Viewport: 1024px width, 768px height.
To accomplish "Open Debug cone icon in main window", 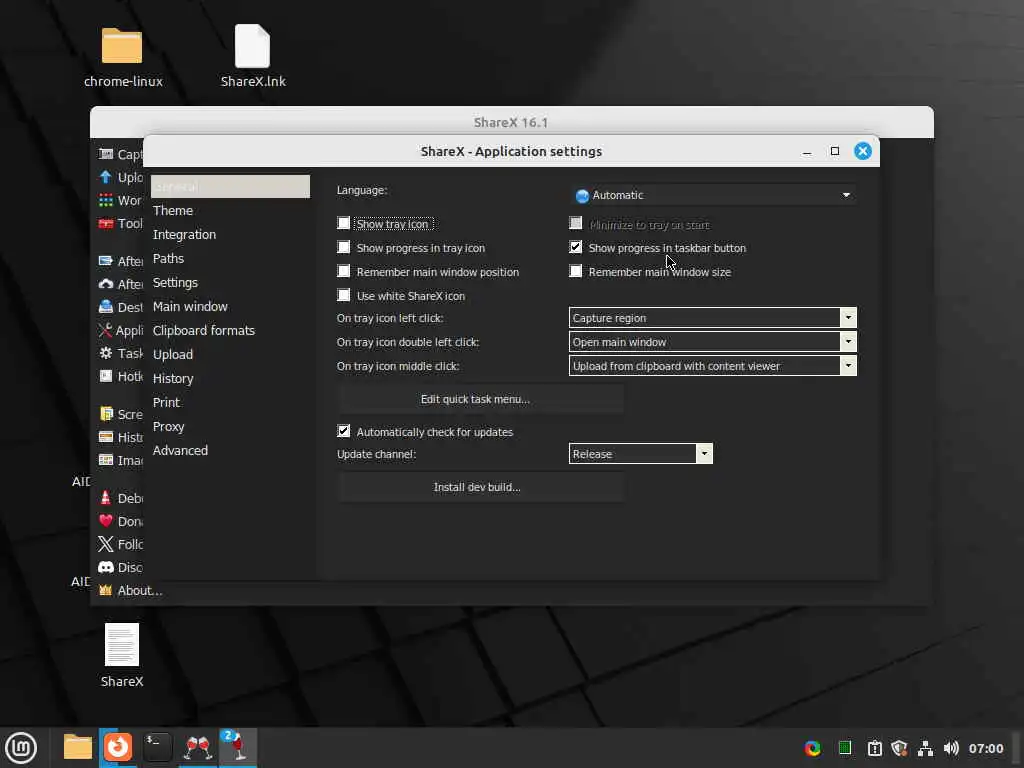I will (105, 498).
